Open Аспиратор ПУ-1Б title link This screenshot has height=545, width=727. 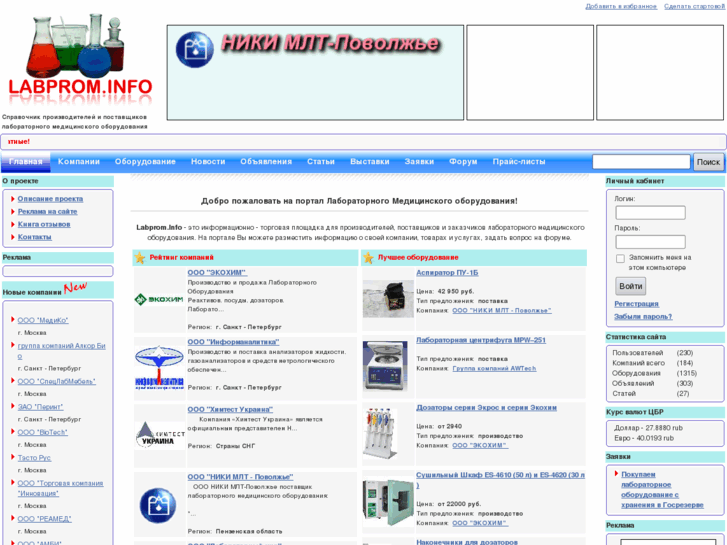(x=447, y=273)
